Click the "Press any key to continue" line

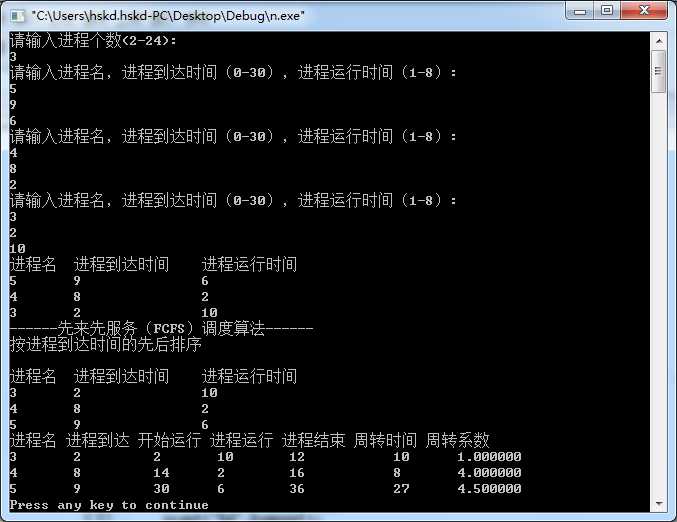(109, 505)
